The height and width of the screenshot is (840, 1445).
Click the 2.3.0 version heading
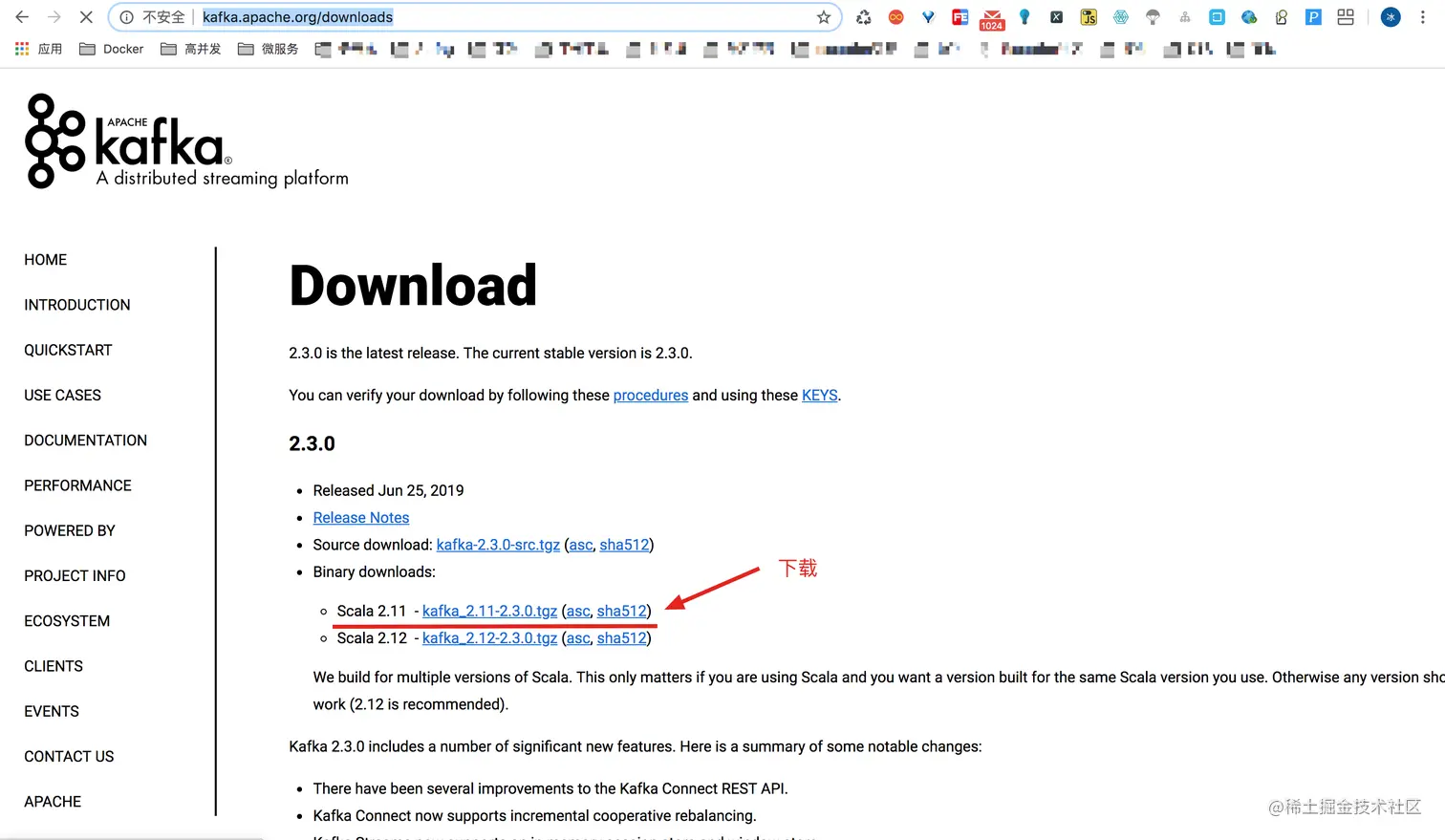click(313, 443)
